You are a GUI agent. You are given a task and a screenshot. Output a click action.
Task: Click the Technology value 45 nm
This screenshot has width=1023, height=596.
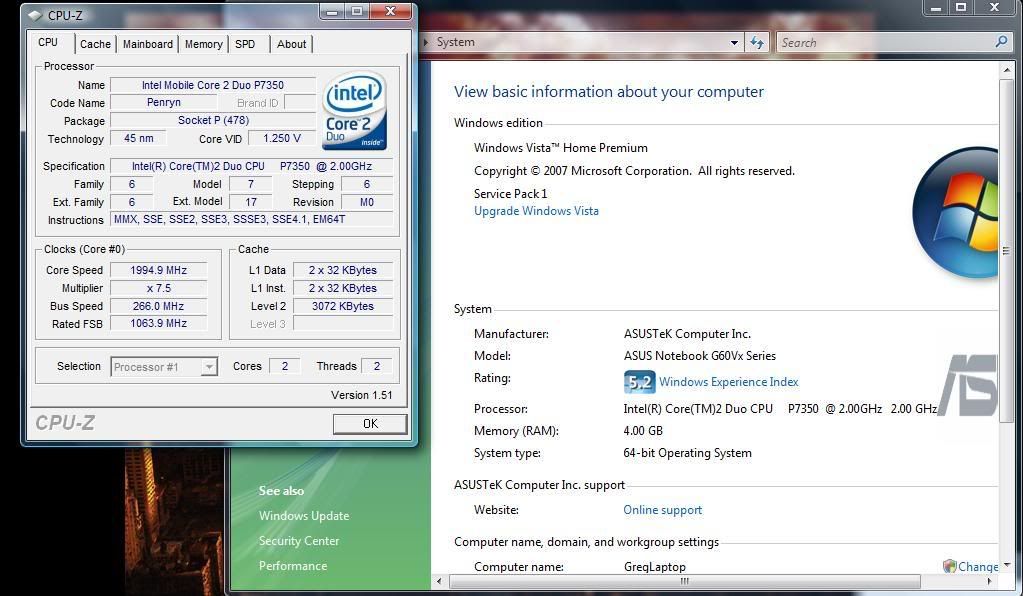[138, 138]
